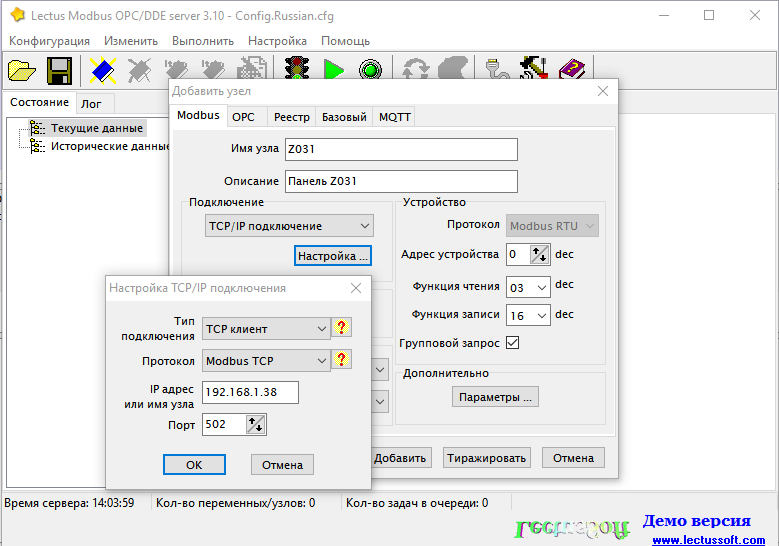Select Текущие данные tree item
Image resolution: width=779 pixels, height=546 pixels.
[97, 128]
